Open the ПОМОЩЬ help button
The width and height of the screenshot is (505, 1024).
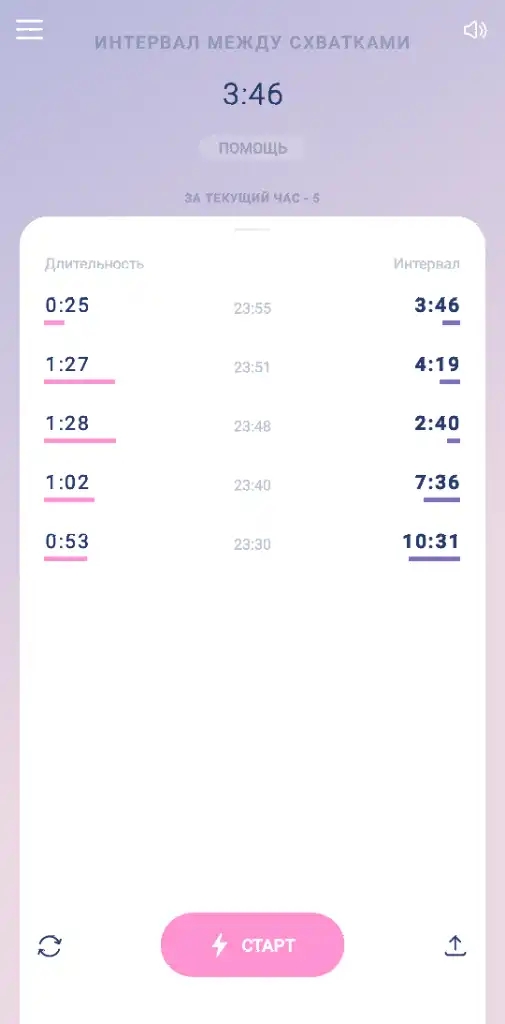tap(252, 148)
